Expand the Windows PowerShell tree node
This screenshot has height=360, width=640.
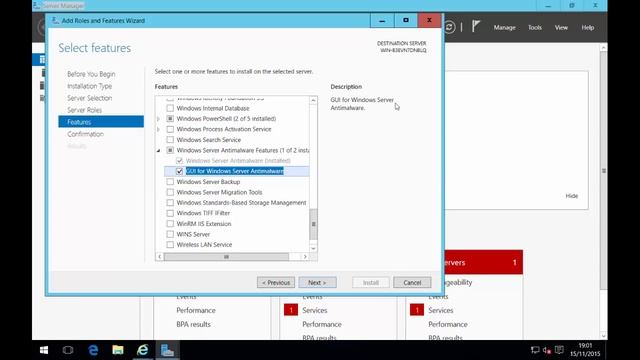(x=159, y=119)
